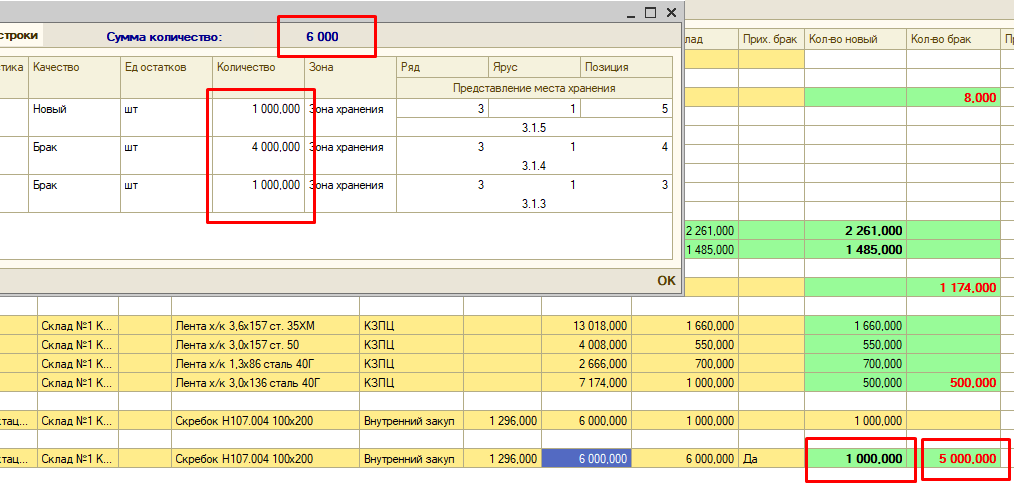Click Сумма количество value 6 000
This screenshot has width=1014, height=495.
point(323,37)
